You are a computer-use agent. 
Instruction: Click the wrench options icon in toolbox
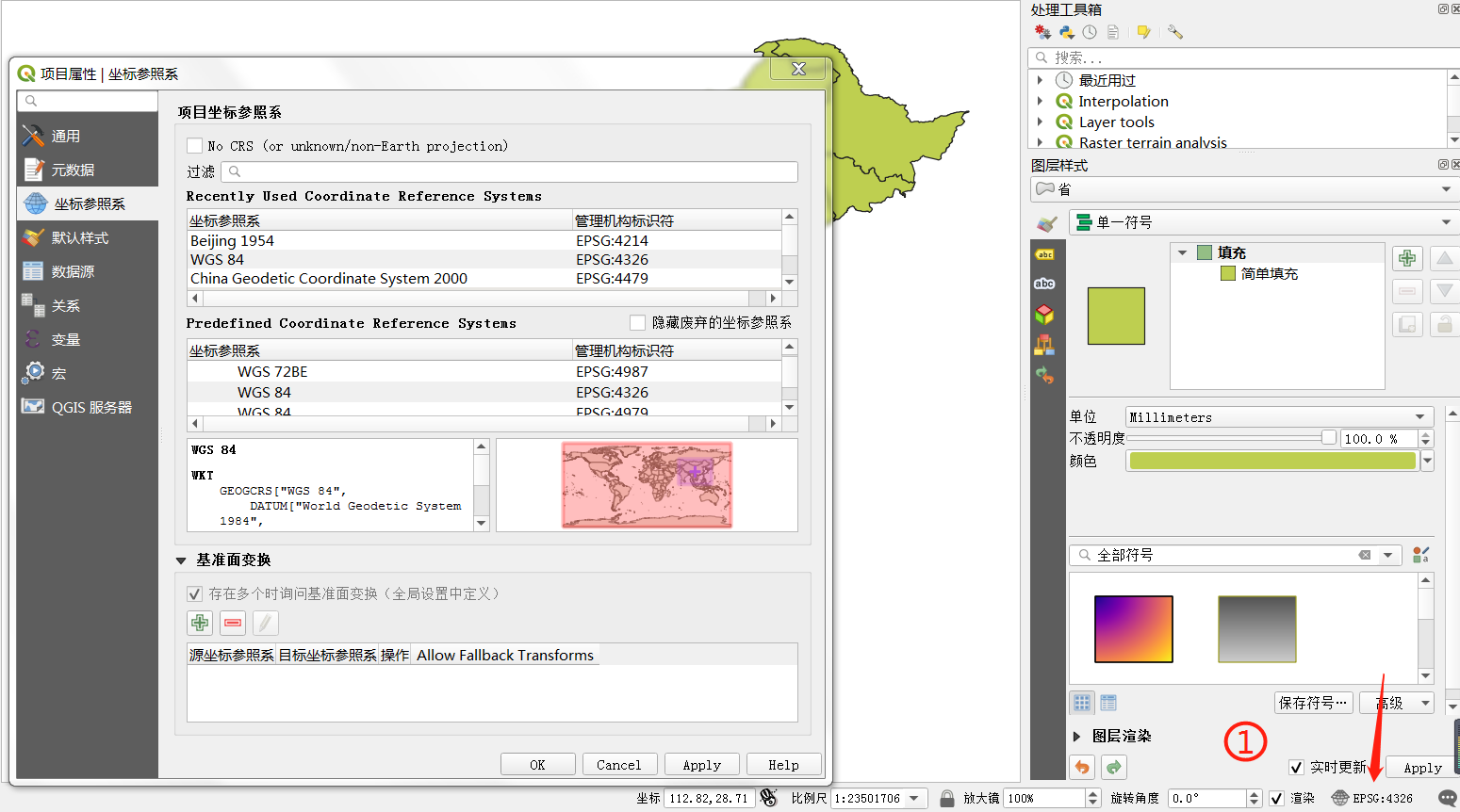coord(1174,32)
